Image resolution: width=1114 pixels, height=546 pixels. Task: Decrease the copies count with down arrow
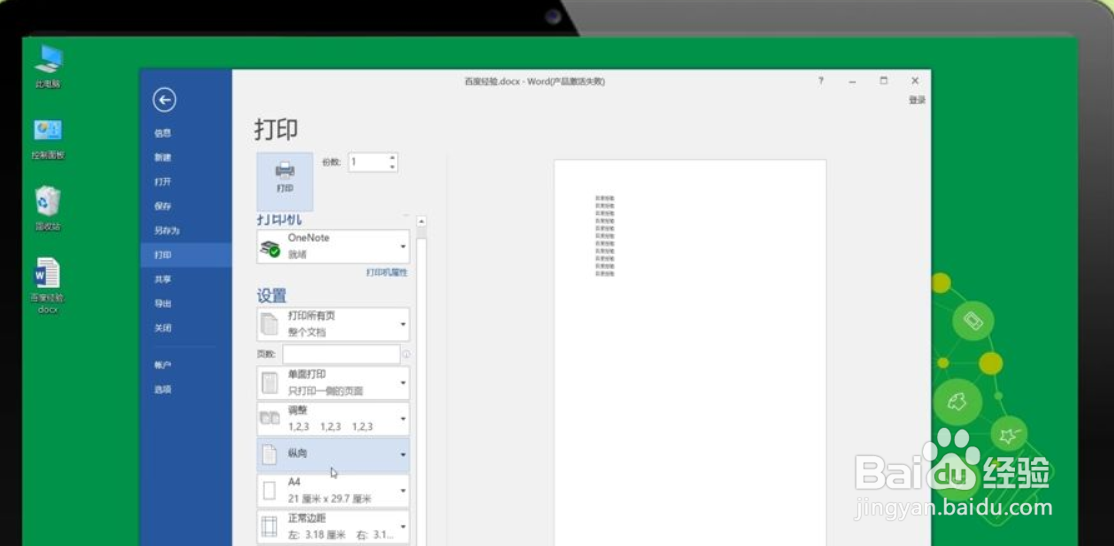392,167
